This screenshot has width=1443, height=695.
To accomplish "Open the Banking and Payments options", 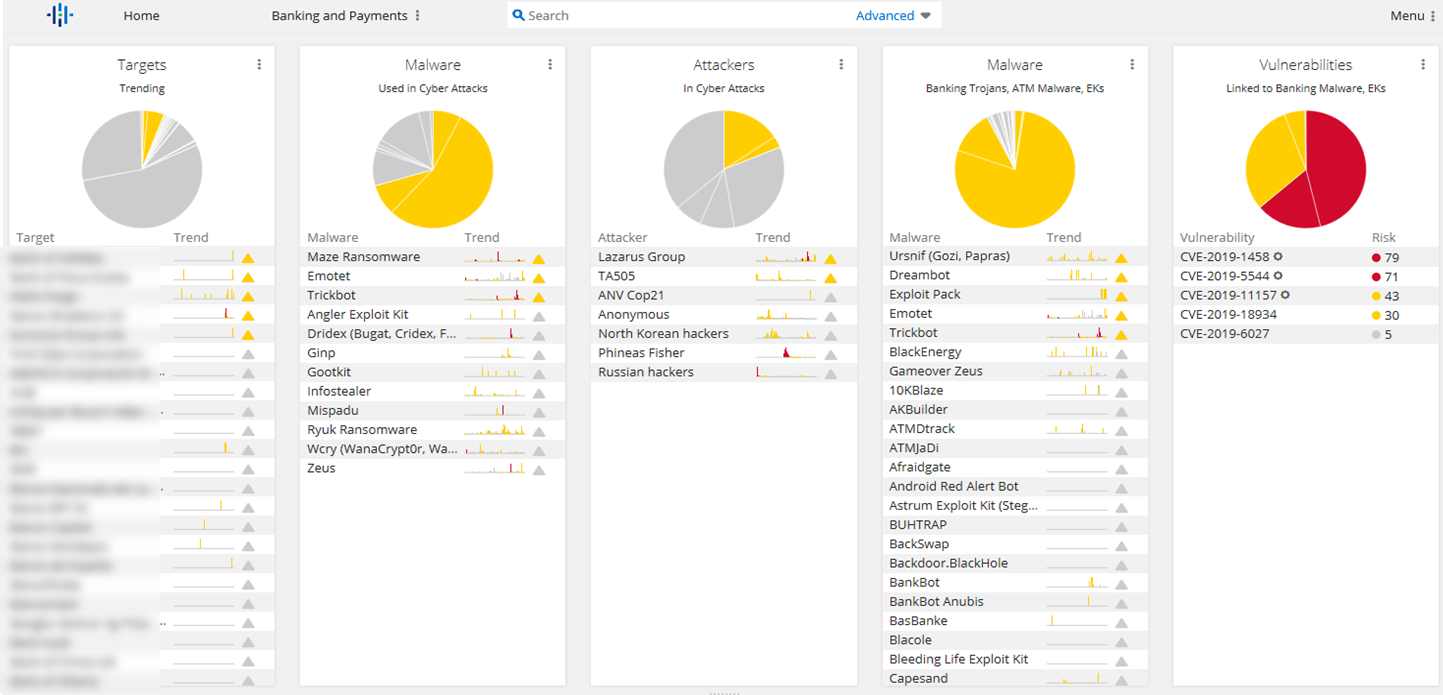I will pyautogui.click(x=417, y=16).
